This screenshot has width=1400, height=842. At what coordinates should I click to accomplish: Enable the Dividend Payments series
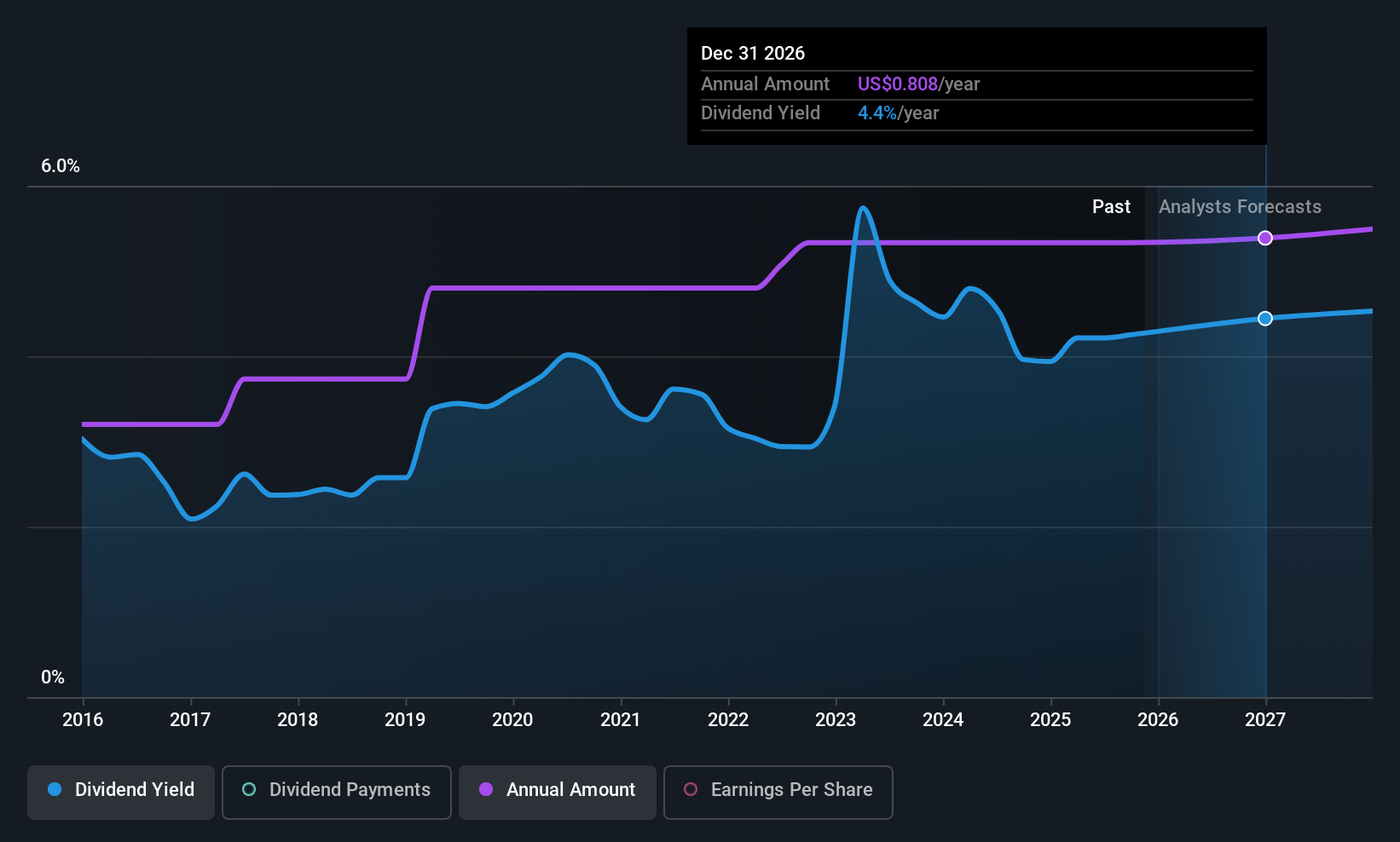click(336, 791)
